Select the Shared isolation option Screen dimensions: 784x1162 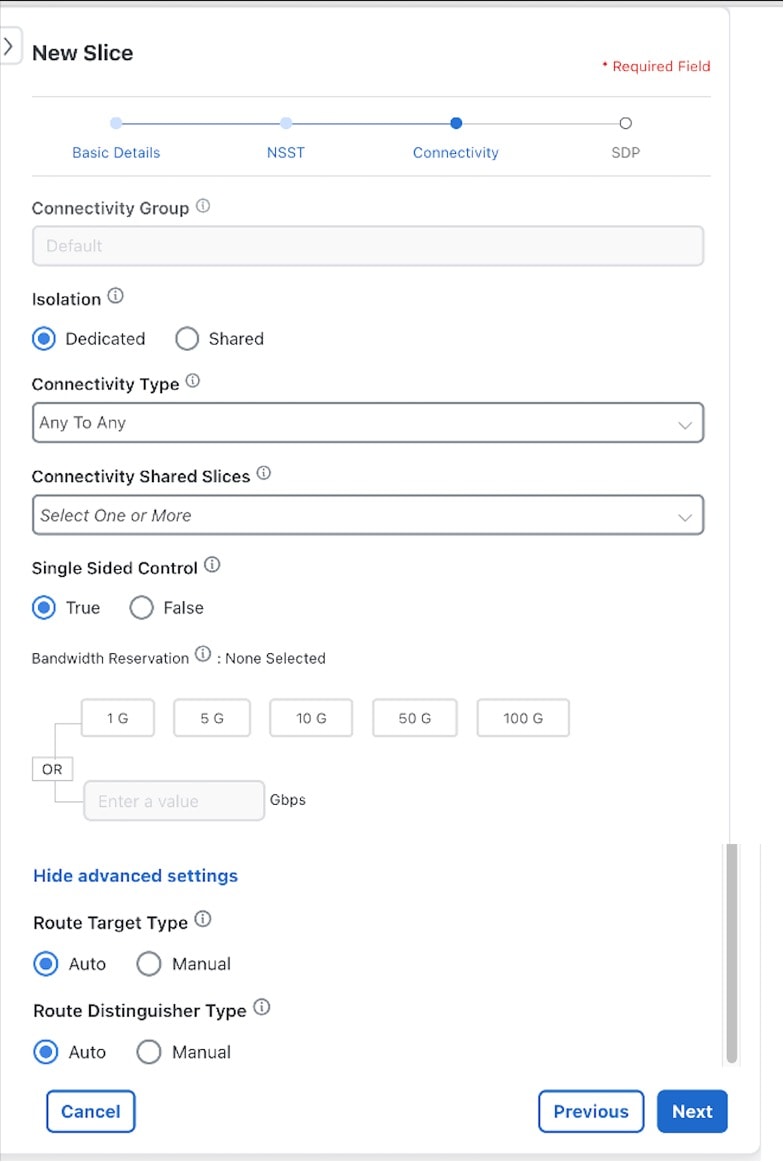click(187, 339)
